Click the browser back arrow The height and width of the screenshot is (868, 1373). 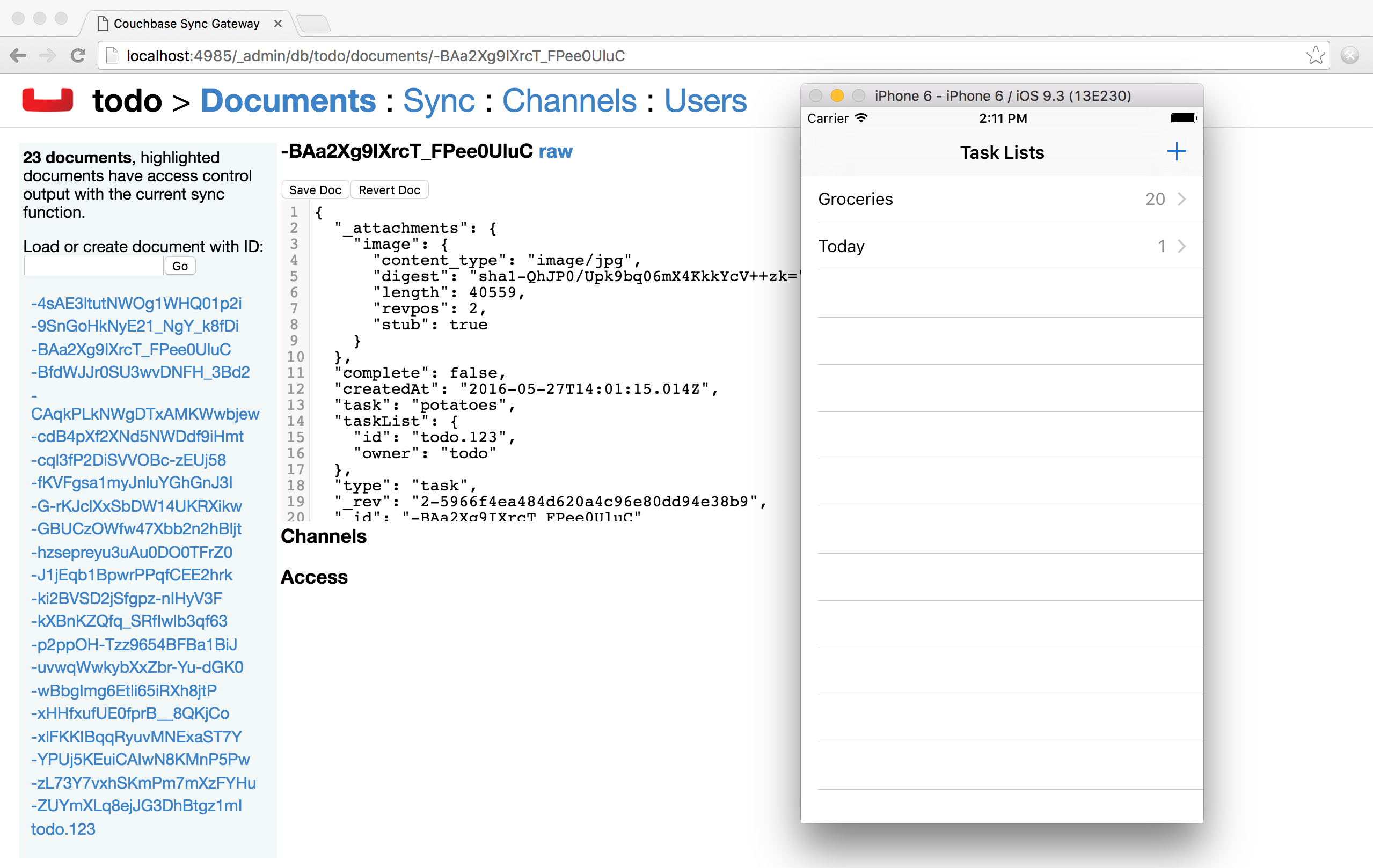click(18, 55)
